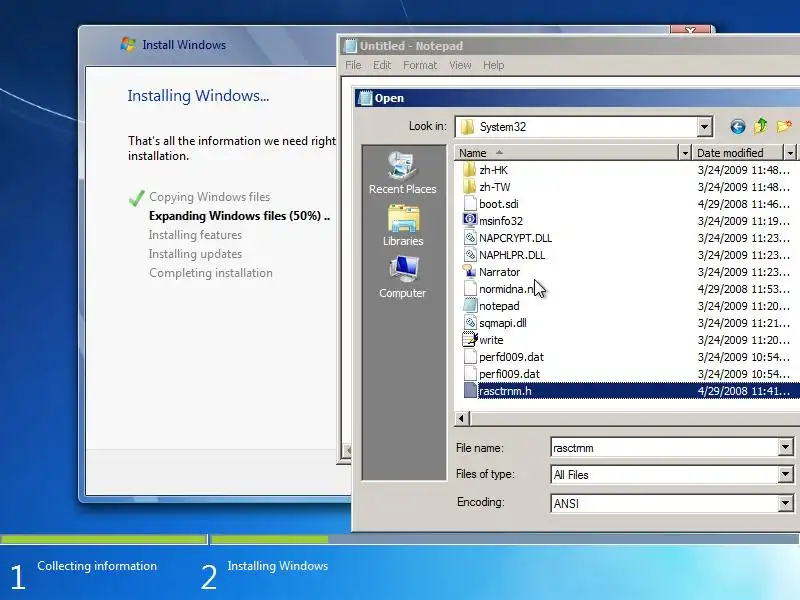Create a new folder icon
This screenshot has height=600, width=800.
click(x=784, y=126)
